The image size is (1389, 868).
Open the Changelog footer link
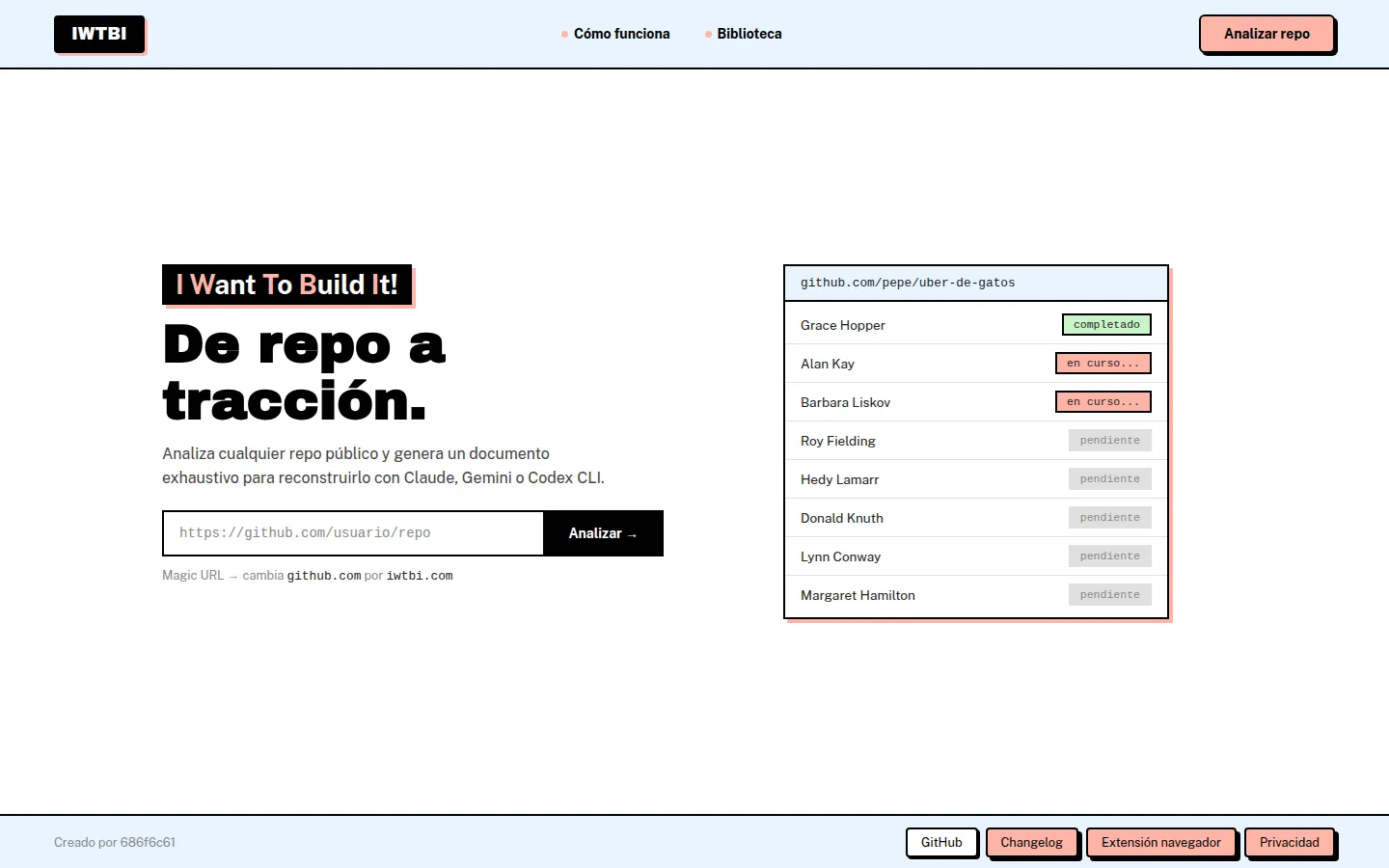[x=1031, y=842]
